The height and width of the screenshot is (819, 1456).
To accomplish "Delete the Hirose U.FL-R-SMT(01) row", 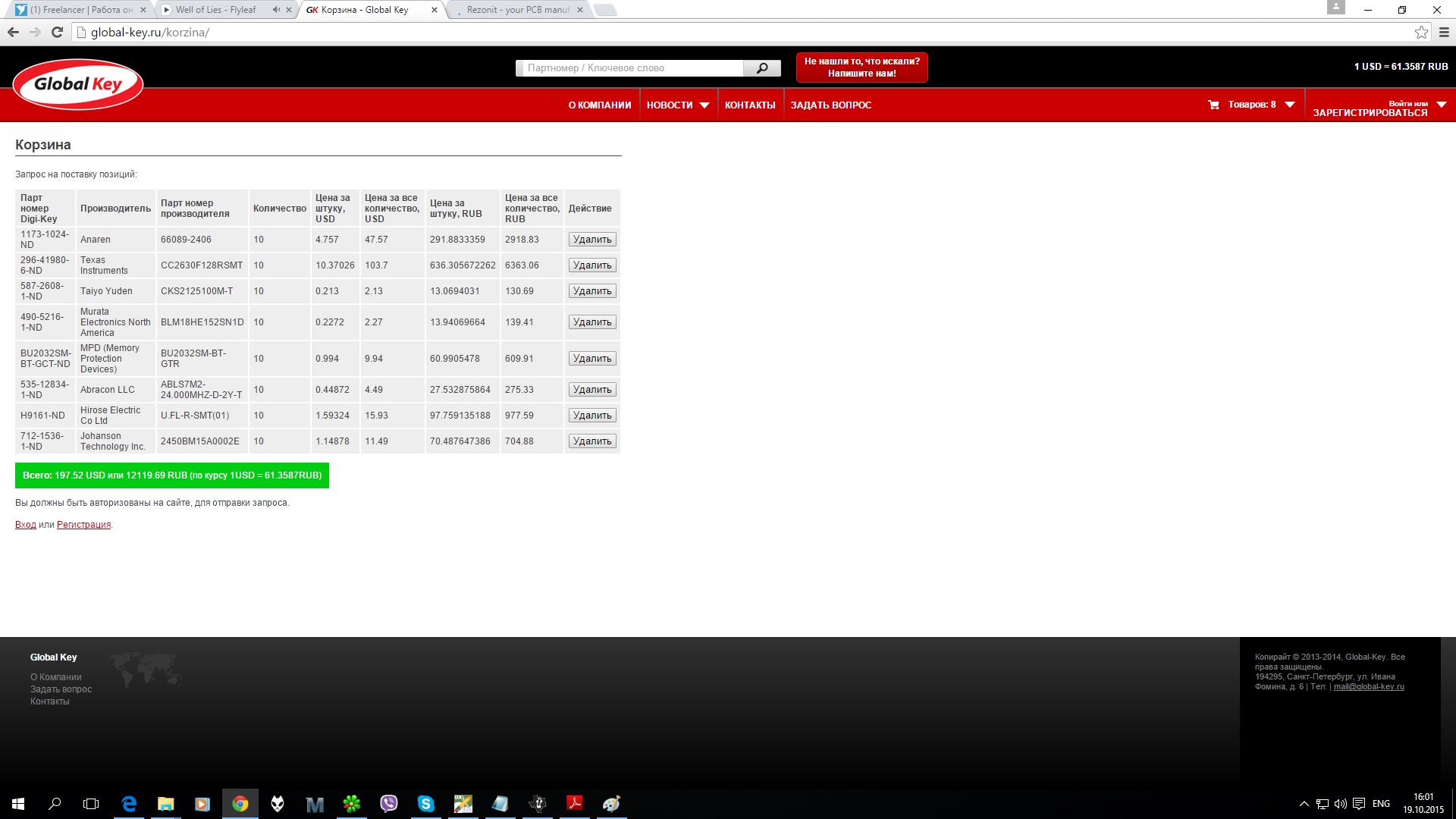I will tap(592, 416).
